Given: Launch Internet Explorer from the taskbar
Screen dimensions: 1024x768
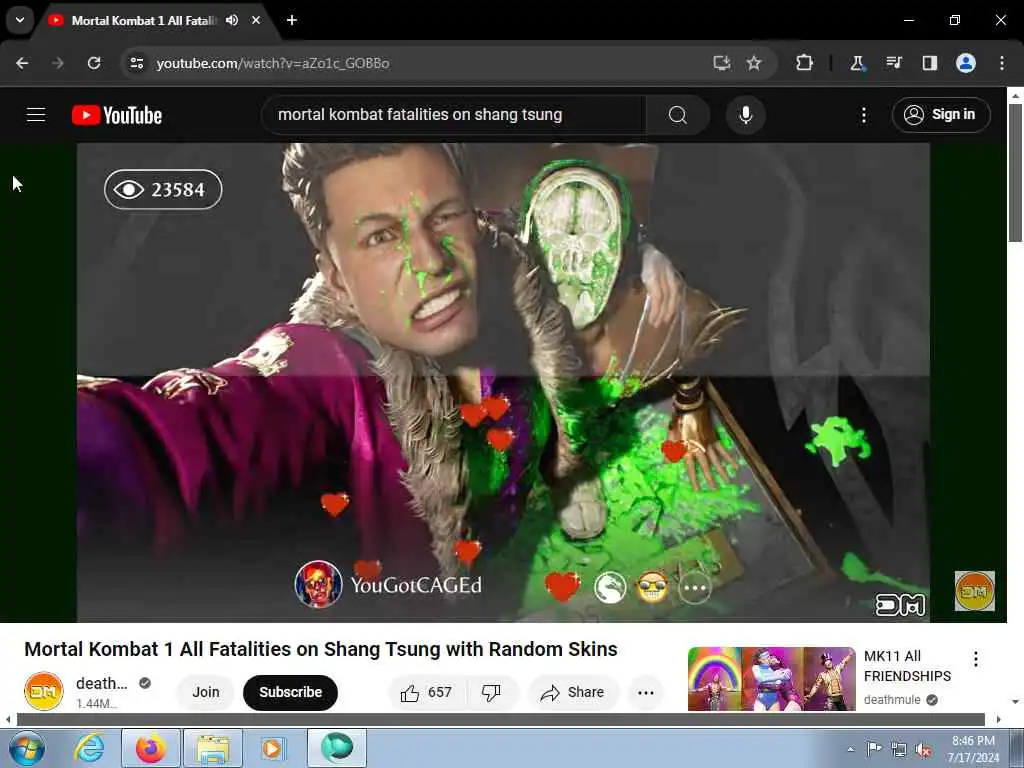Looking at the screenshot, I should tap(89, 748).
